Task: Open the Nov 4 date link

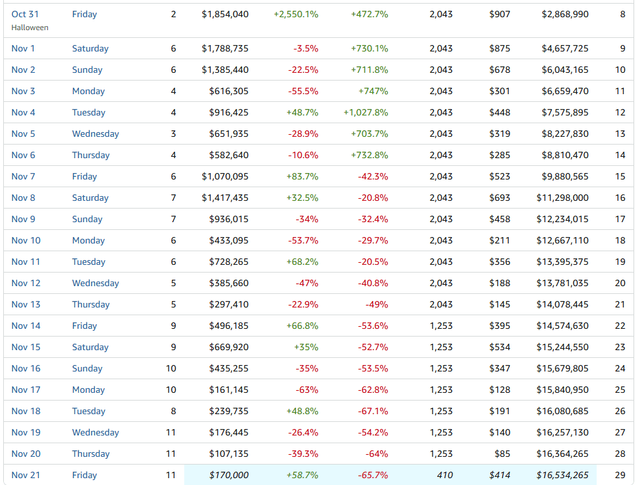Action: point(23,112)
